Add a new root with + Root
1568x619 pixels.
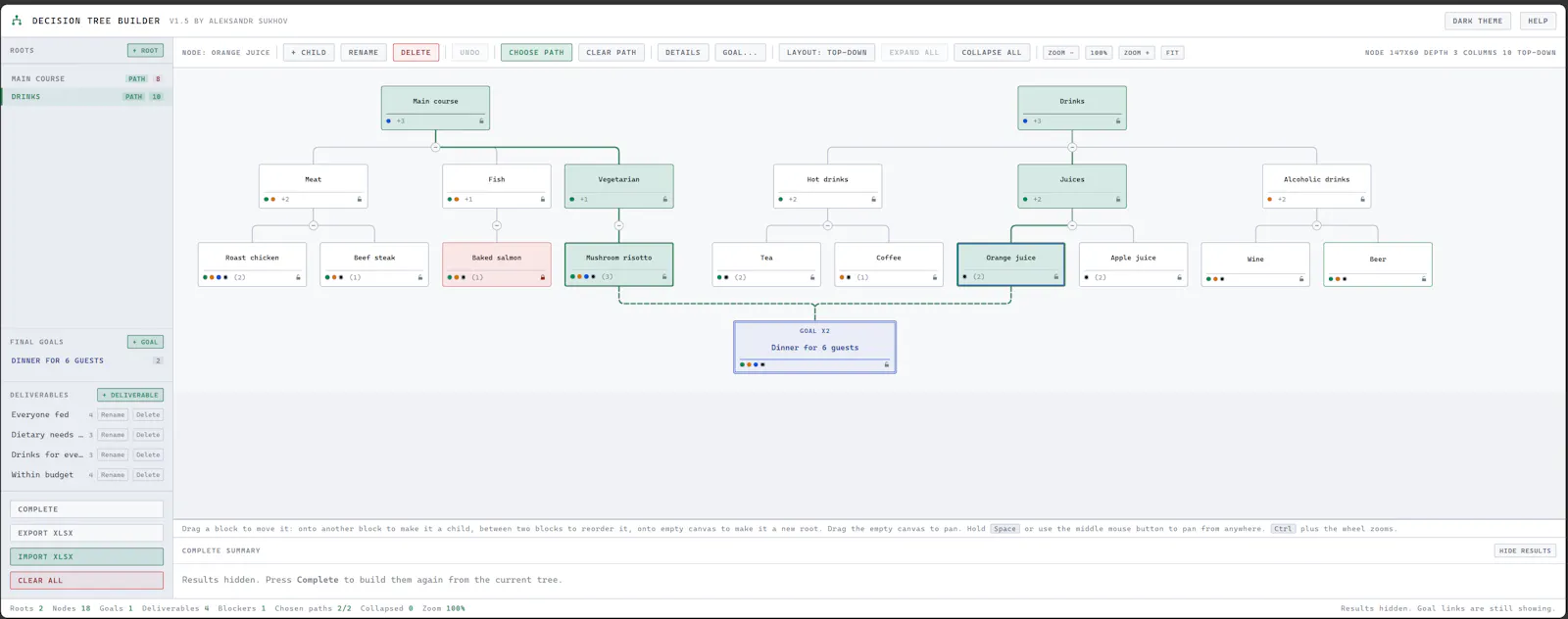pyautogui.click(x=145, y=50)
